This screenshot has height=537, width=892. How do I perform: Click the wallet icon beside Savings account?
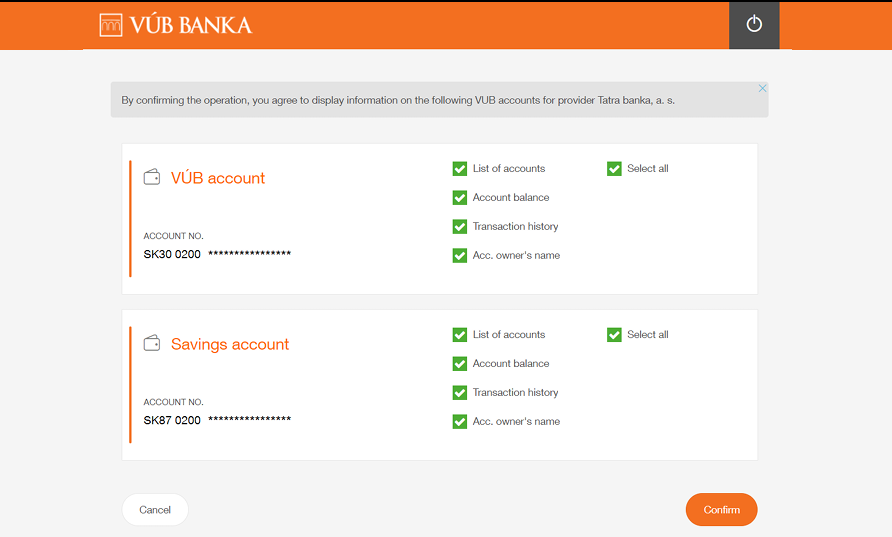[152, 343]
